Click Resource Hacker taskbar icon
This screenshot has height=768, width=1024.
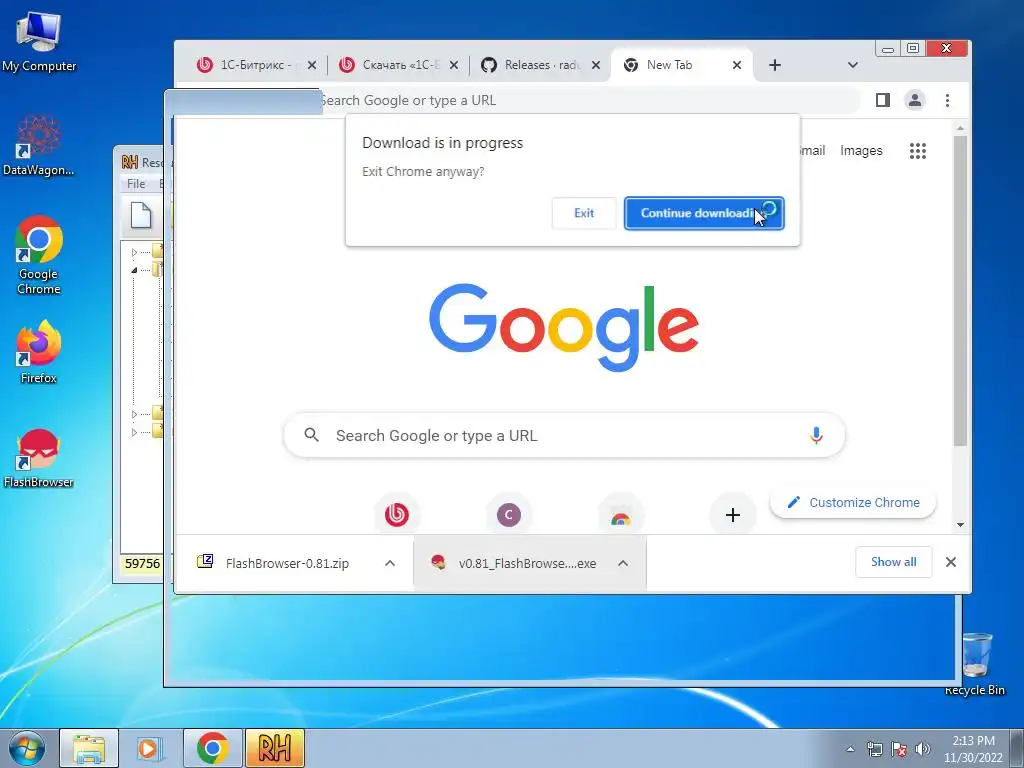[x=275, y=748]
